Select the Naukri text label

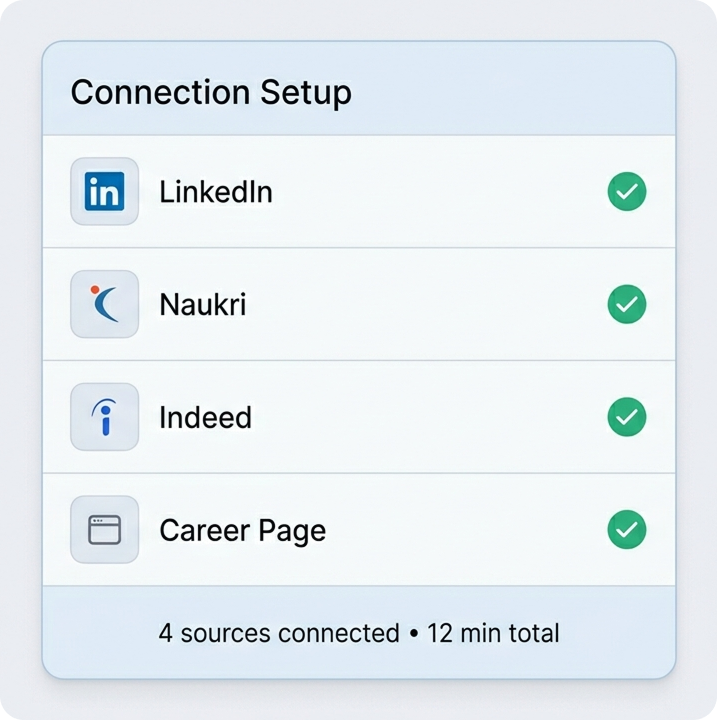[203, 304]
